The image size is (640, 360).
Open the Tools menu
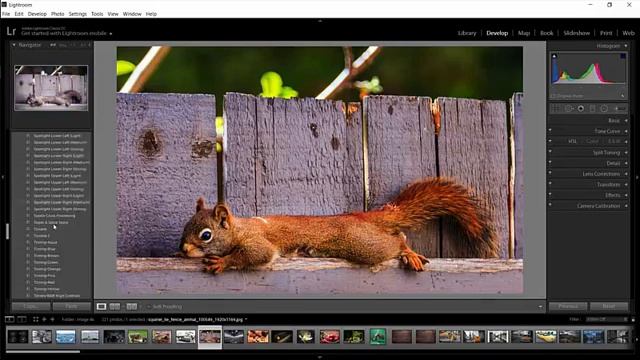click(97, 14)
